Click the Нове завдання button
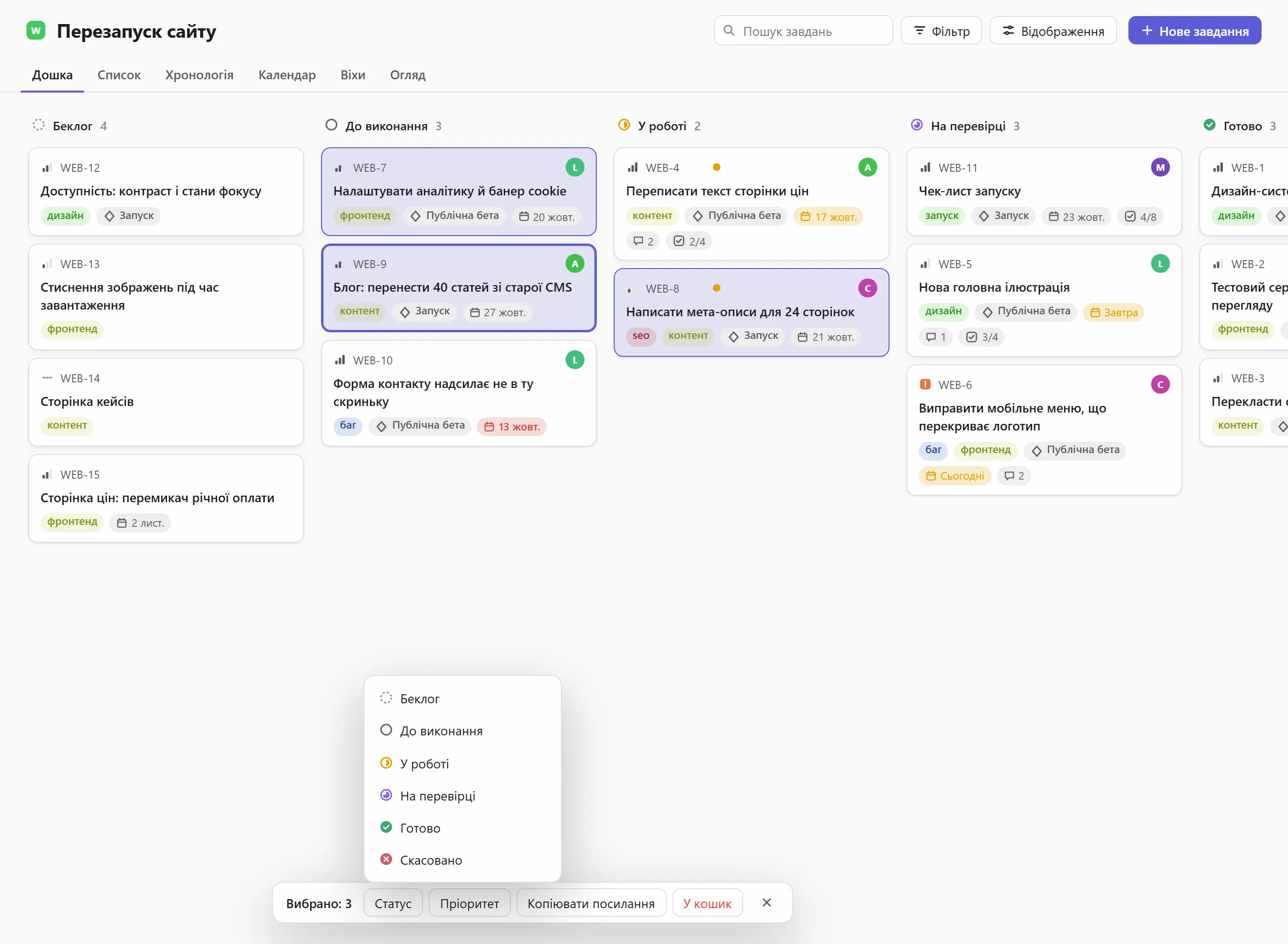 click(x=1195, y=31)
